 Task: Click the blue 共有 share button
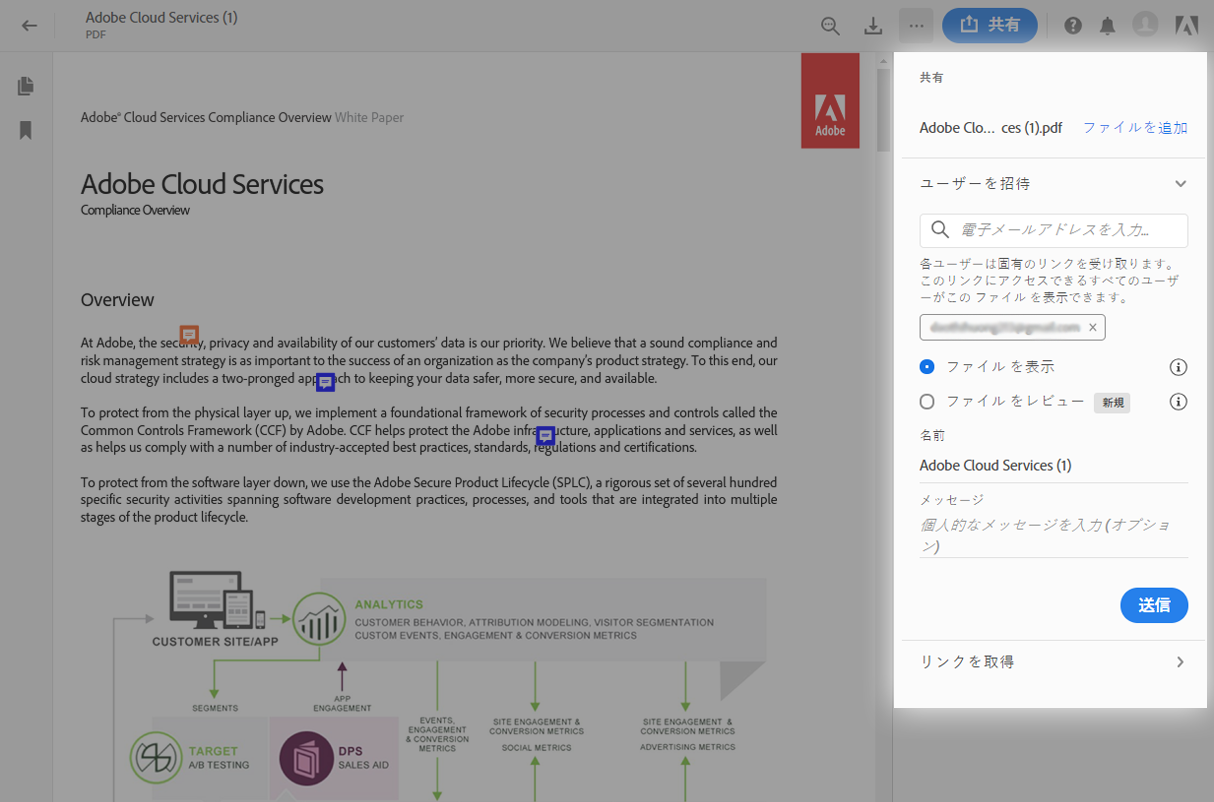click(x=990, y=26)
